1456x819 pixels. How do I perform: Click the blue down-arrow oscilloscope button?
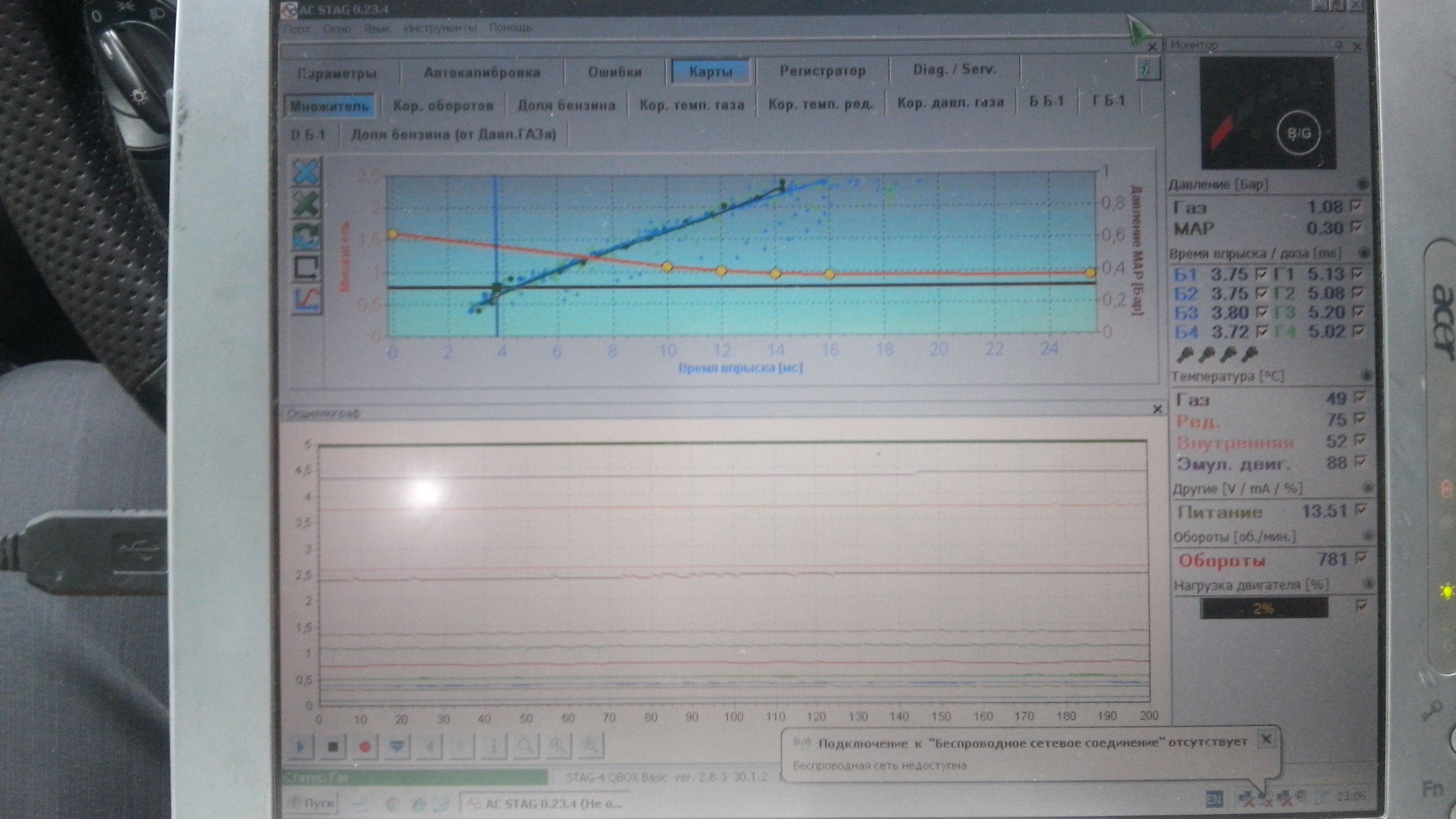tap(397, 747)
